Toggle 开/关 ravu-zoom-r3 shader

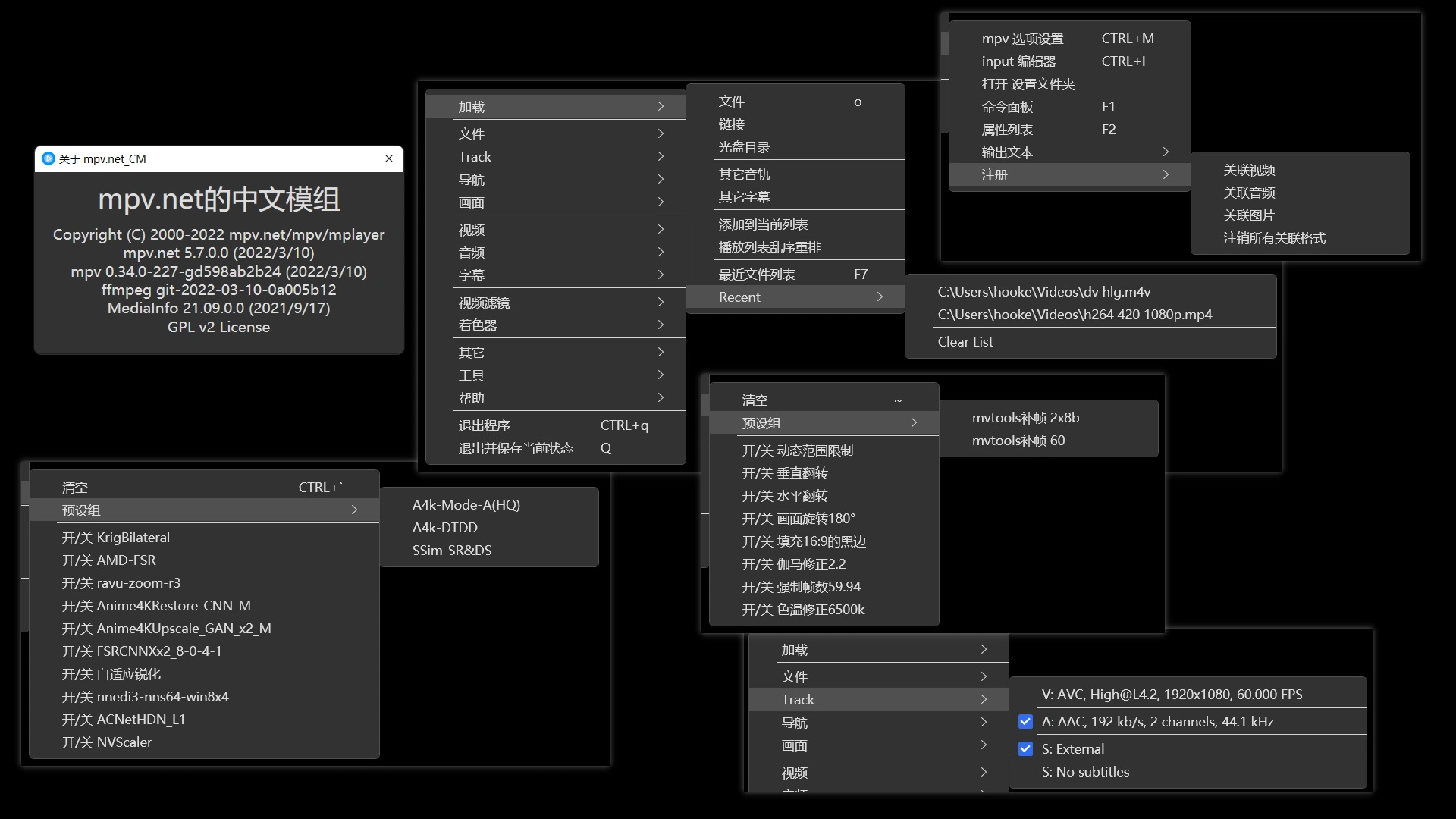tap(204, 583)
